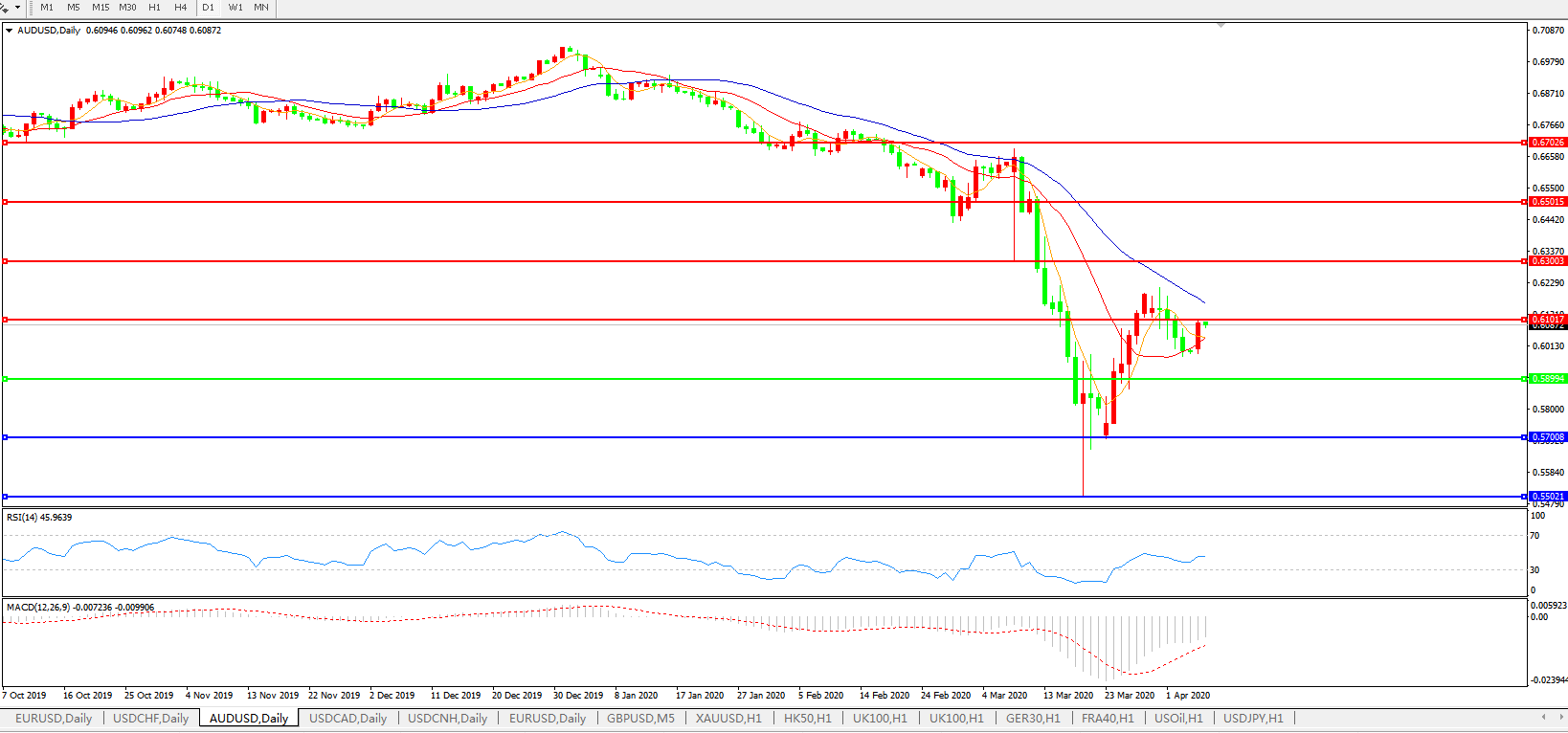Toggle the MN monthly timeframe

tap(261, 8)
